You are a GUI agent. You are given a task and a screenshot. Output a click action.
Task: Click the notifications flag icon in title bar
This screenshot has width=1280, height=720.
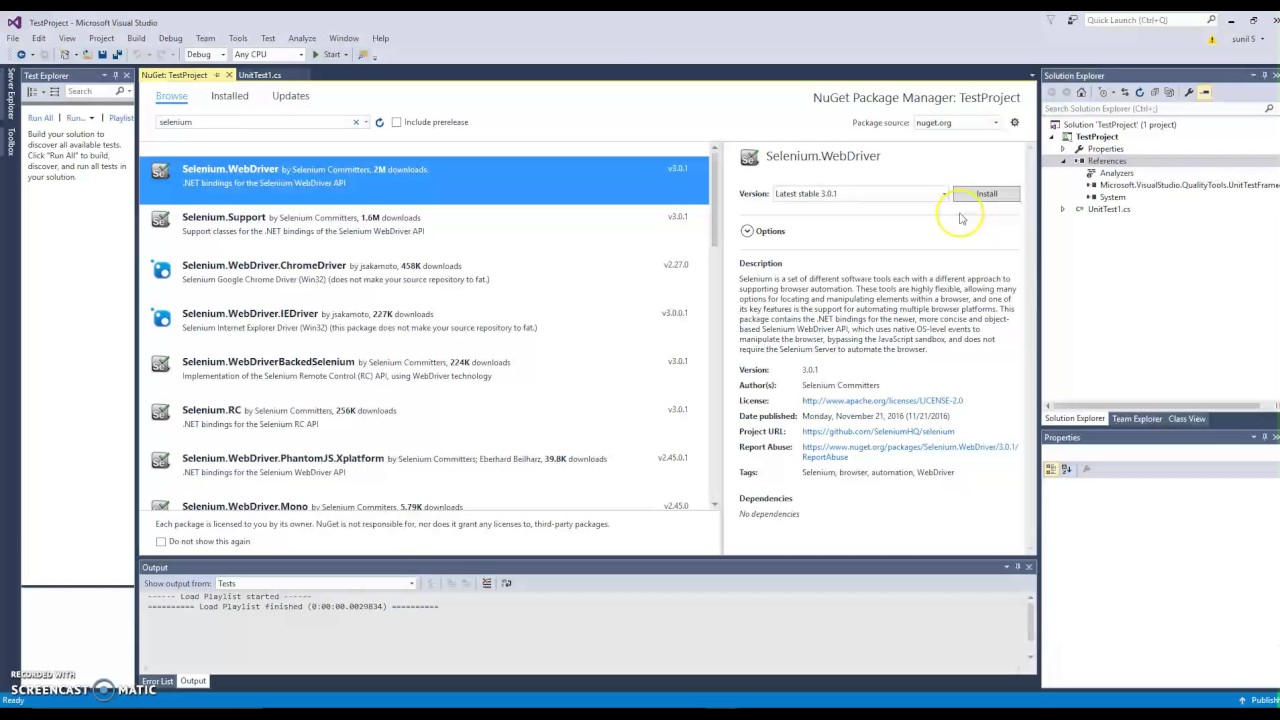point(1050,20)
